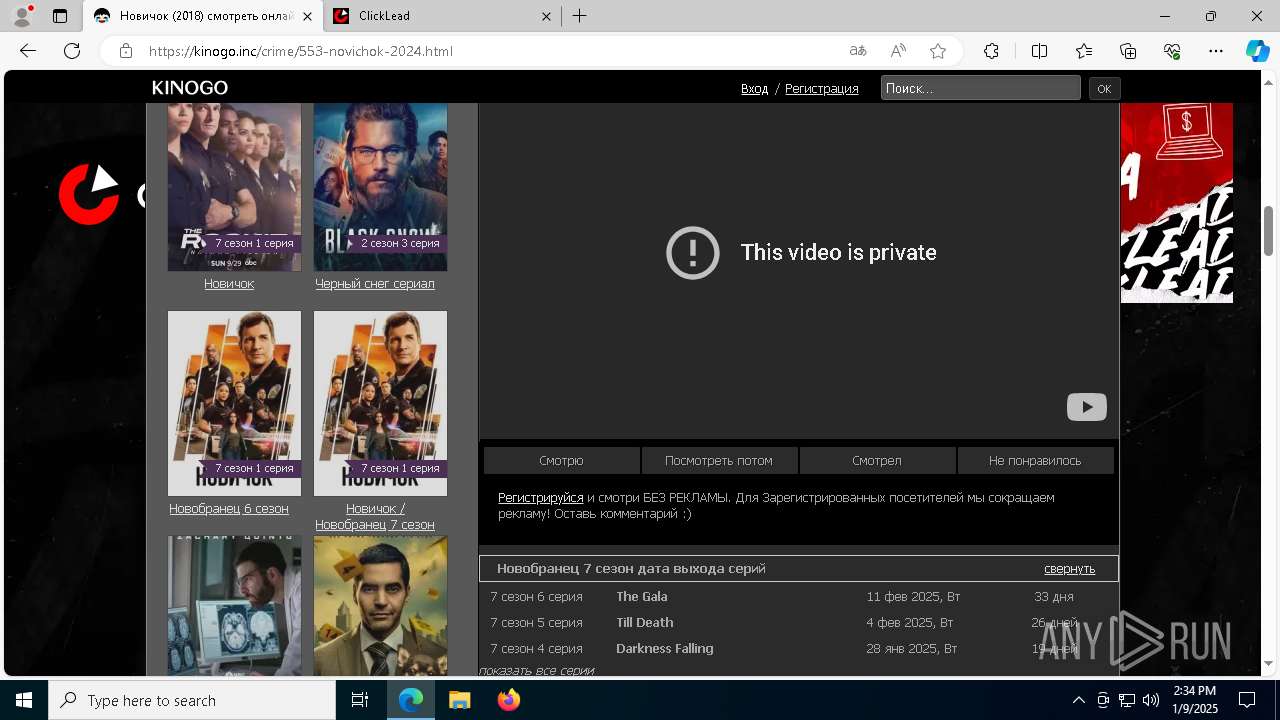Viewport: 1280px width, 720px height.
Task: Open the Вход login link
Action: [754, 89]
